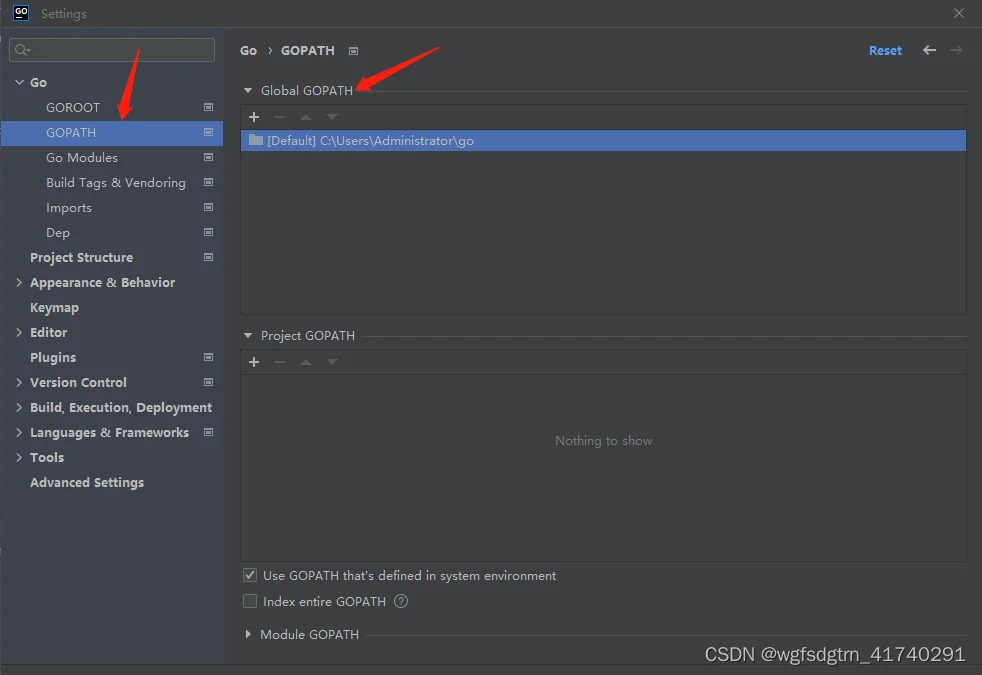Expand the Version Control settings node
Image resolution: width=982 pixels, height=675 pixels.
click(x=19, y=382)
